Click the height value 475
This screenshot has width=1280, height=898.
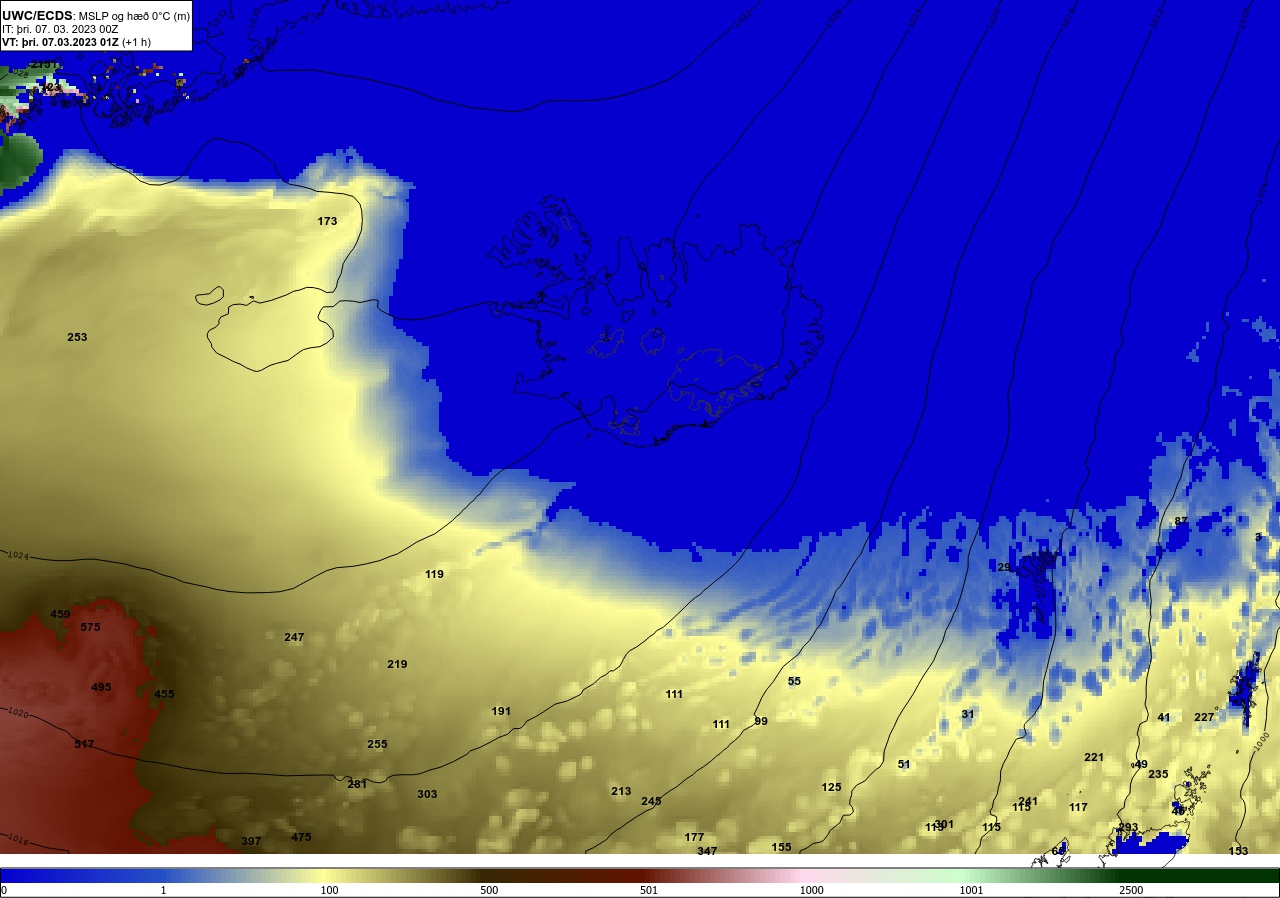click(x=301, y=837)
